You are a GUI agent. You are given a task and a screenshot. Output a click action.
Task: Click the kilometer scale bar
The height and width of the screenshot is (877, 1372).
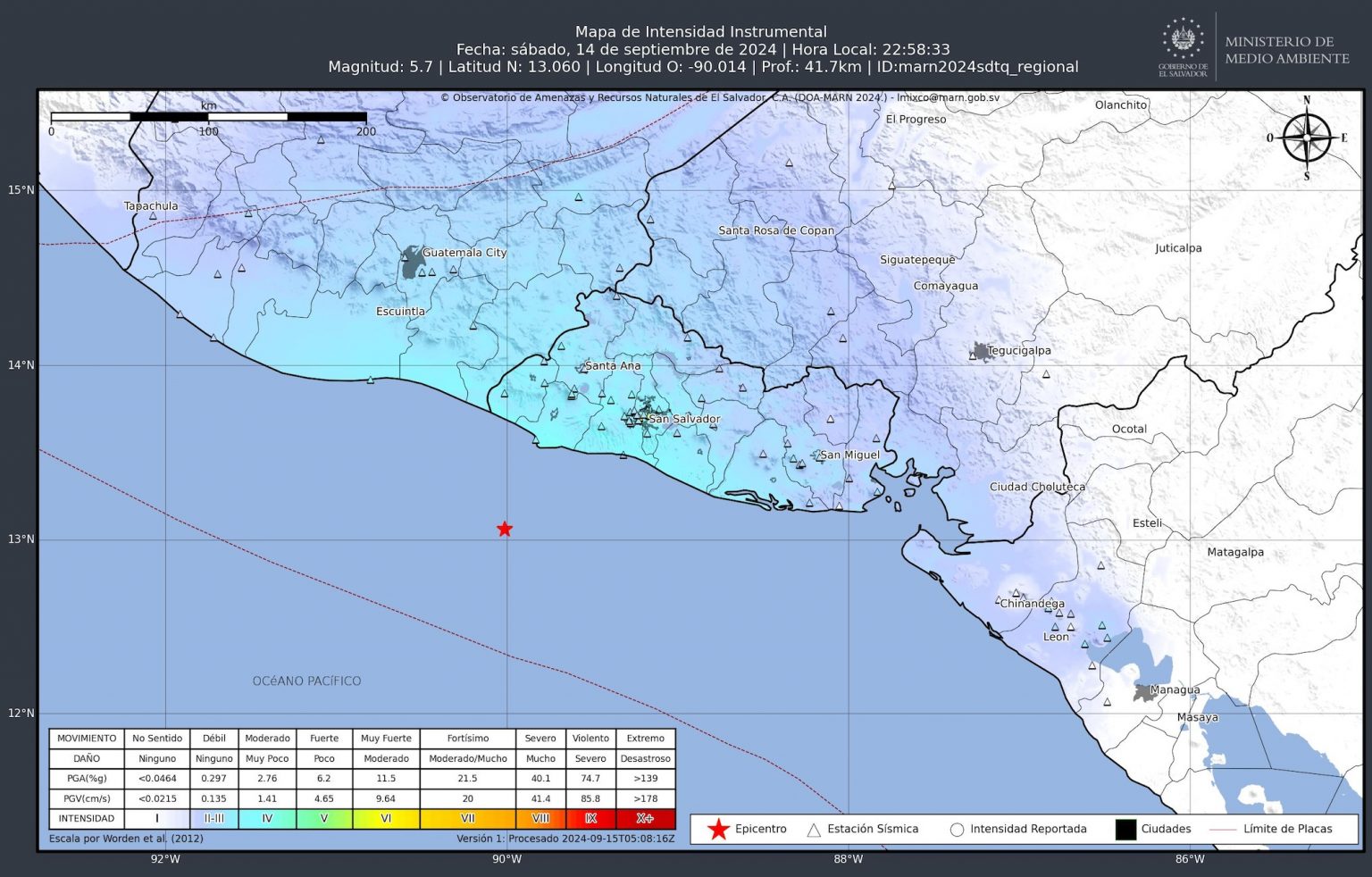[x=208, y=117]
